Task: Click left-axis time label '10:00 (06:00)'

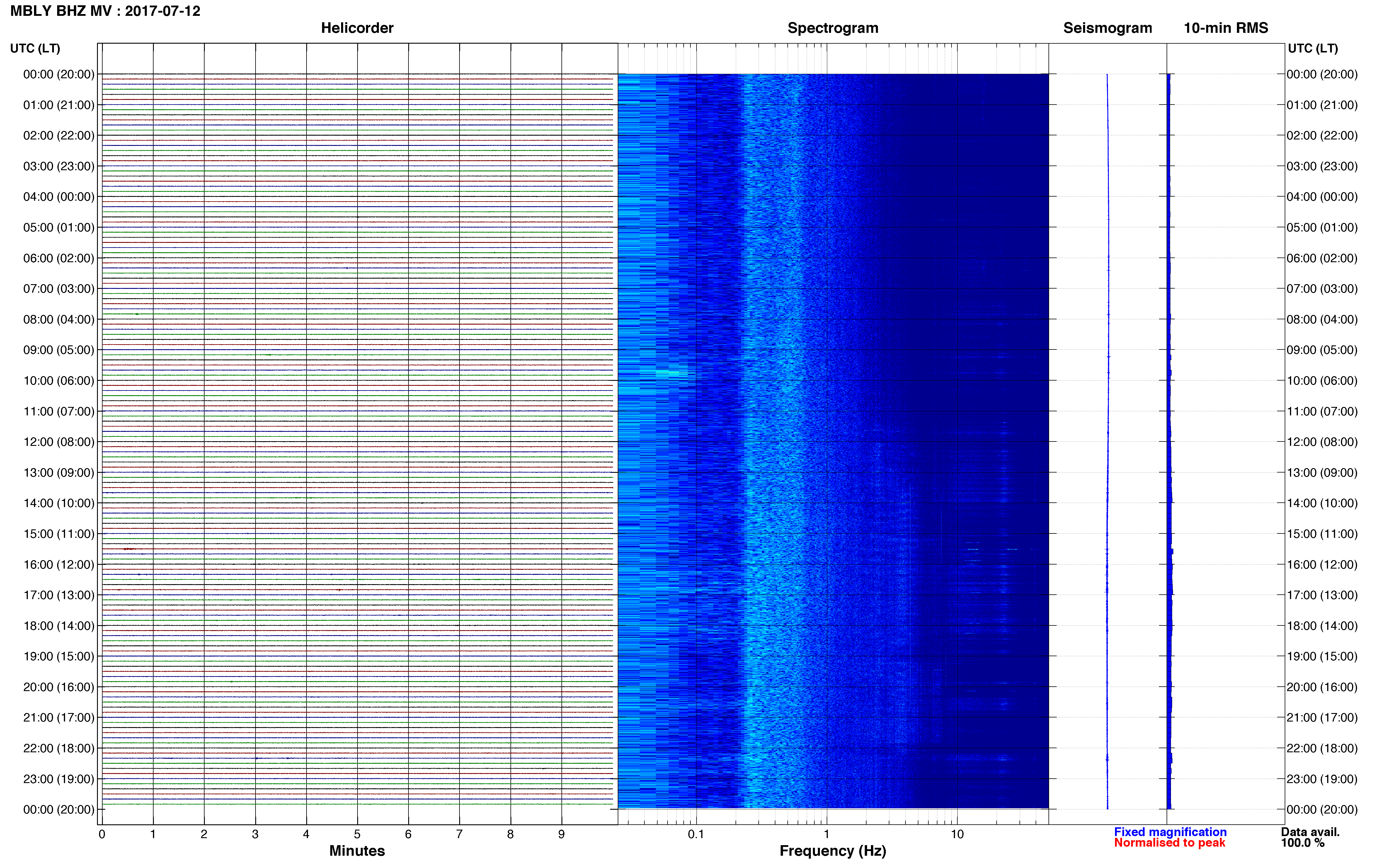Action: 59,381
